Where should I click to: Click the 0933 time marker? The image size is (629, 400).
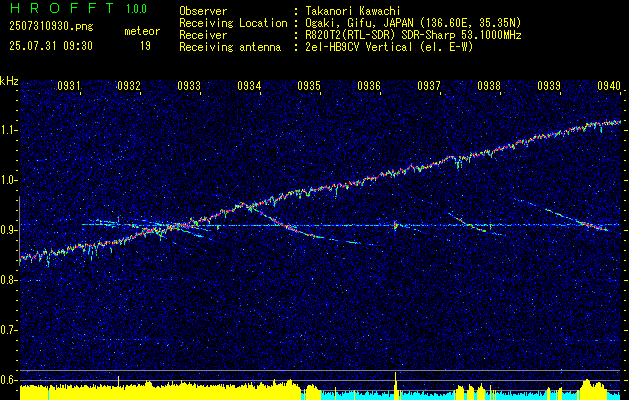click(189, 85)
